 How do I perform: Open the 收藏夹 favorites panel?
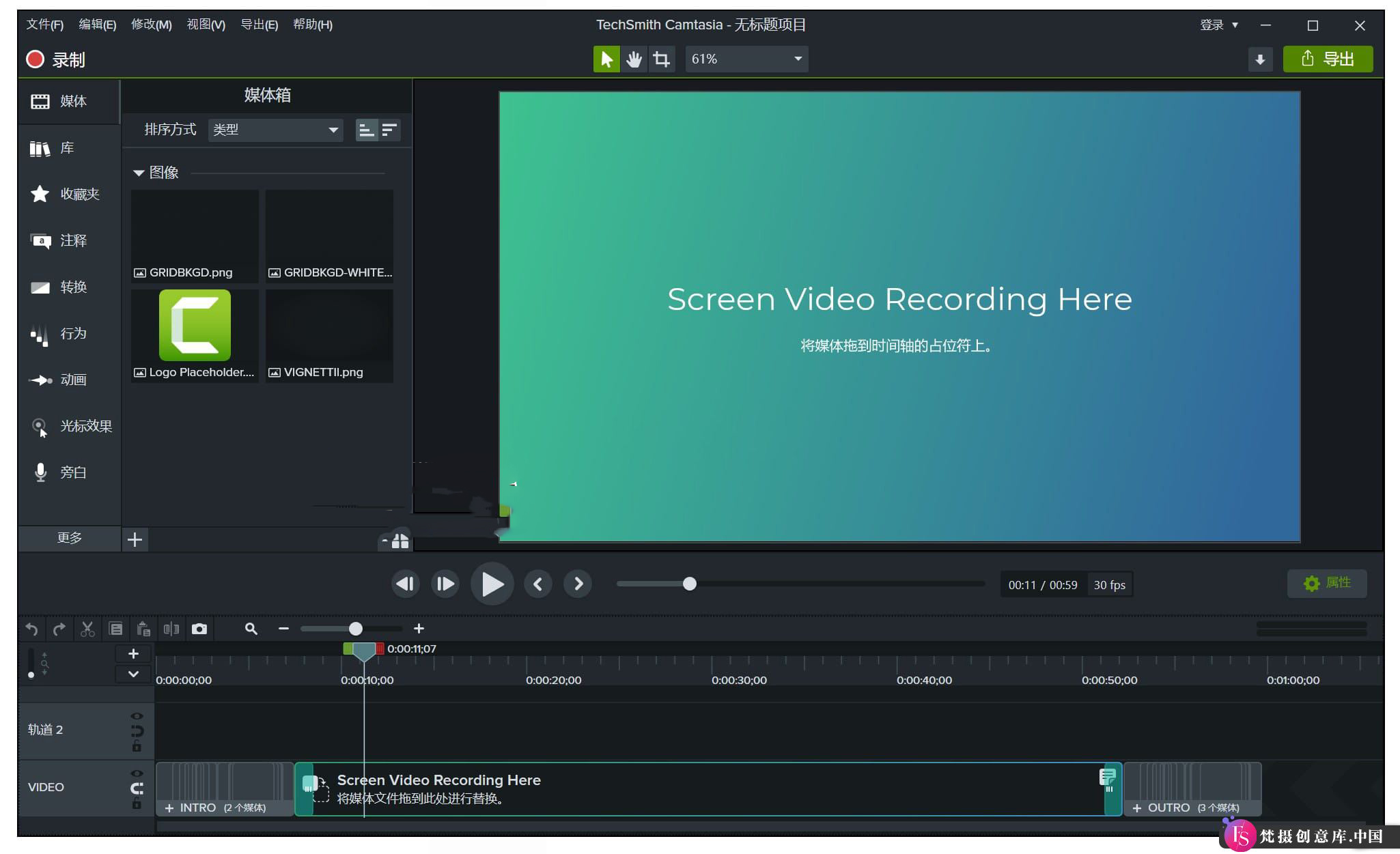tap(68, 195)
